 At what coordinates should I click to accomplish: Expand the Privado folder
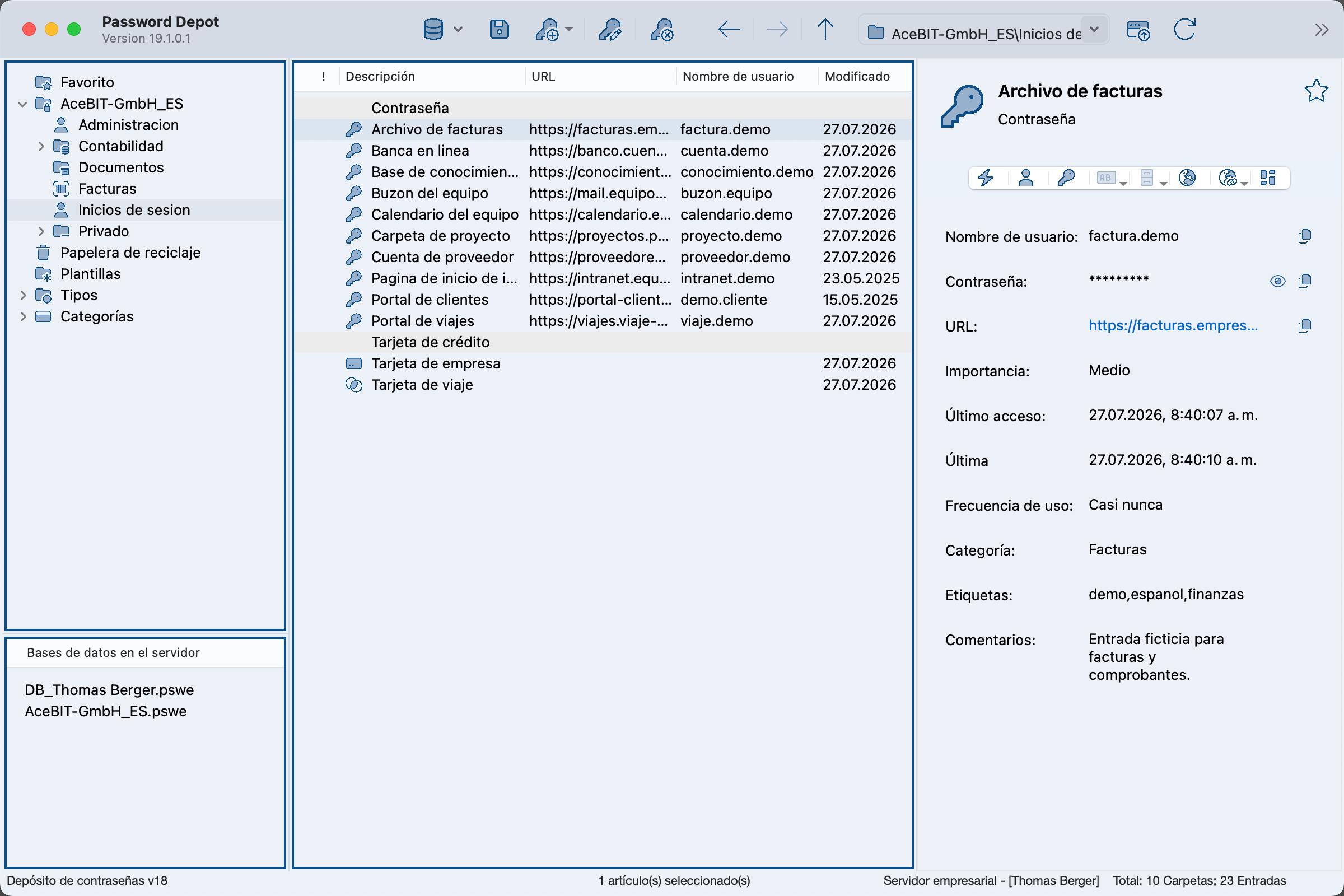pyautogui.click(x=41, y=231)
